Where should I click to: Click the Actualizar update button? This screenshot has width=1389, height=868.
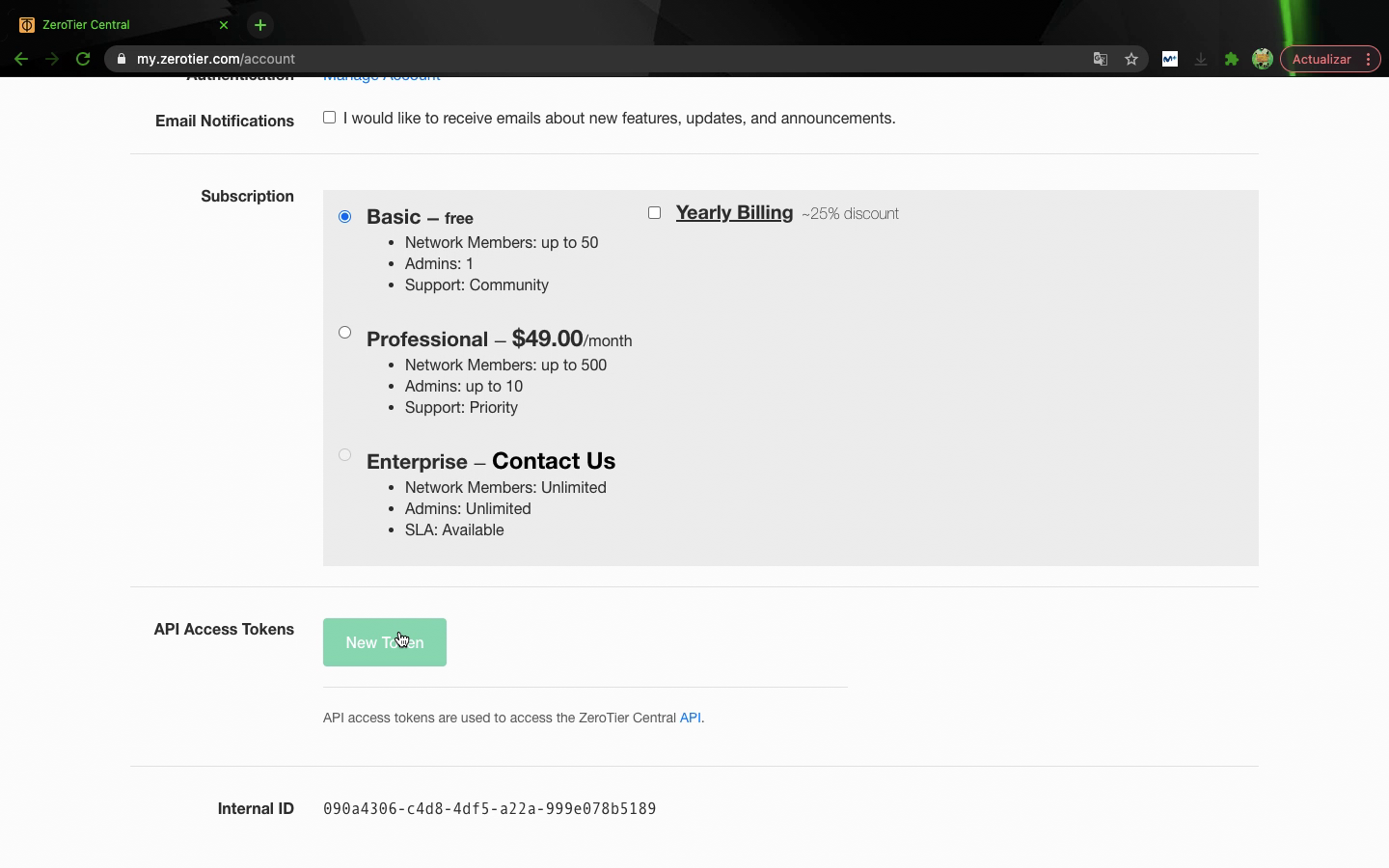pyautogui.click(x=1321, y=59)
